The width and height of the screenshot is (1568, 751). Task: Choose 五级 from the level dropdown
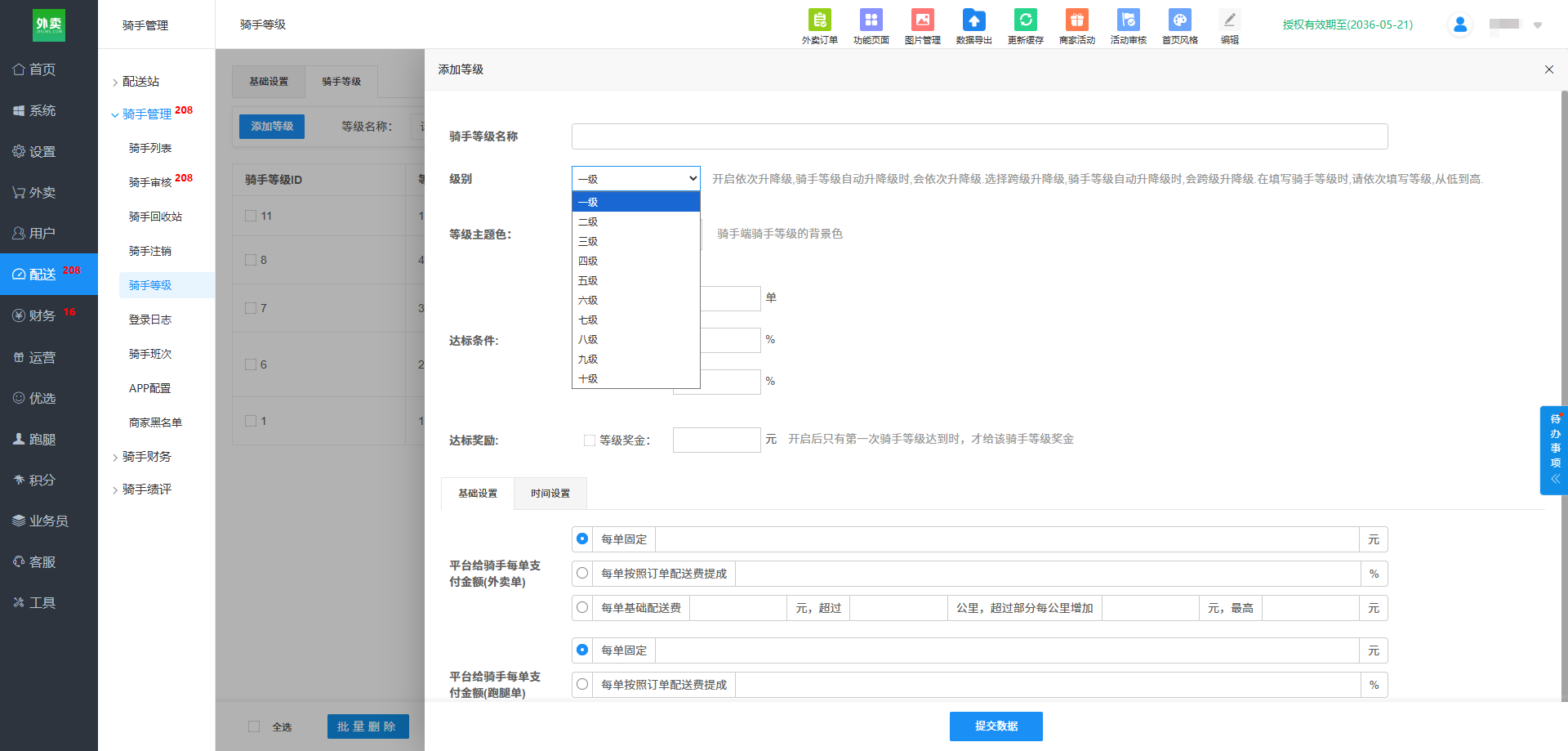click(x=636, y=280)
